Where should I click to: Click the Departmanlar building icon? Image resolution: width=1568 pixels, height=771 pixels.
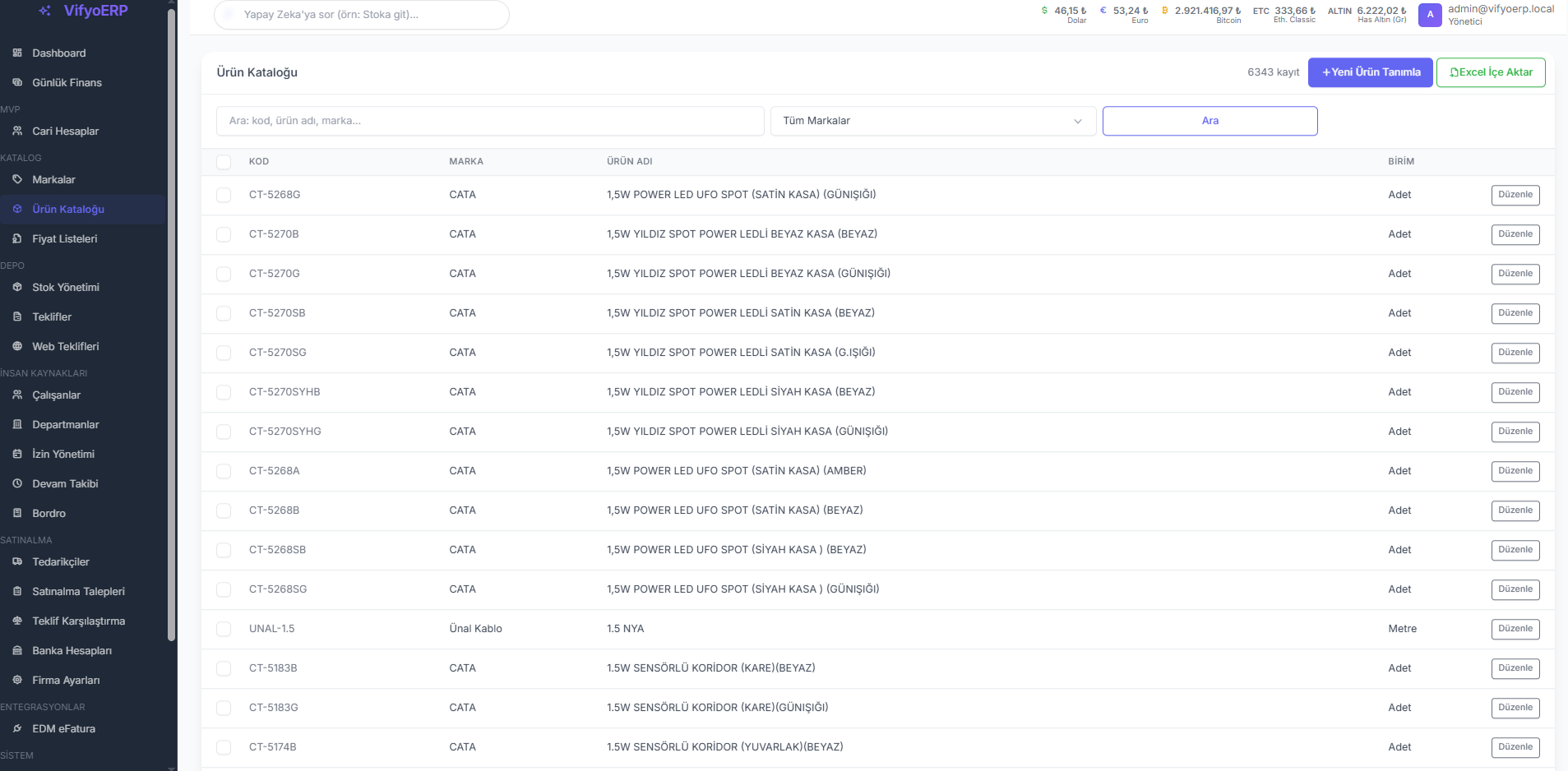click(17, 424)
